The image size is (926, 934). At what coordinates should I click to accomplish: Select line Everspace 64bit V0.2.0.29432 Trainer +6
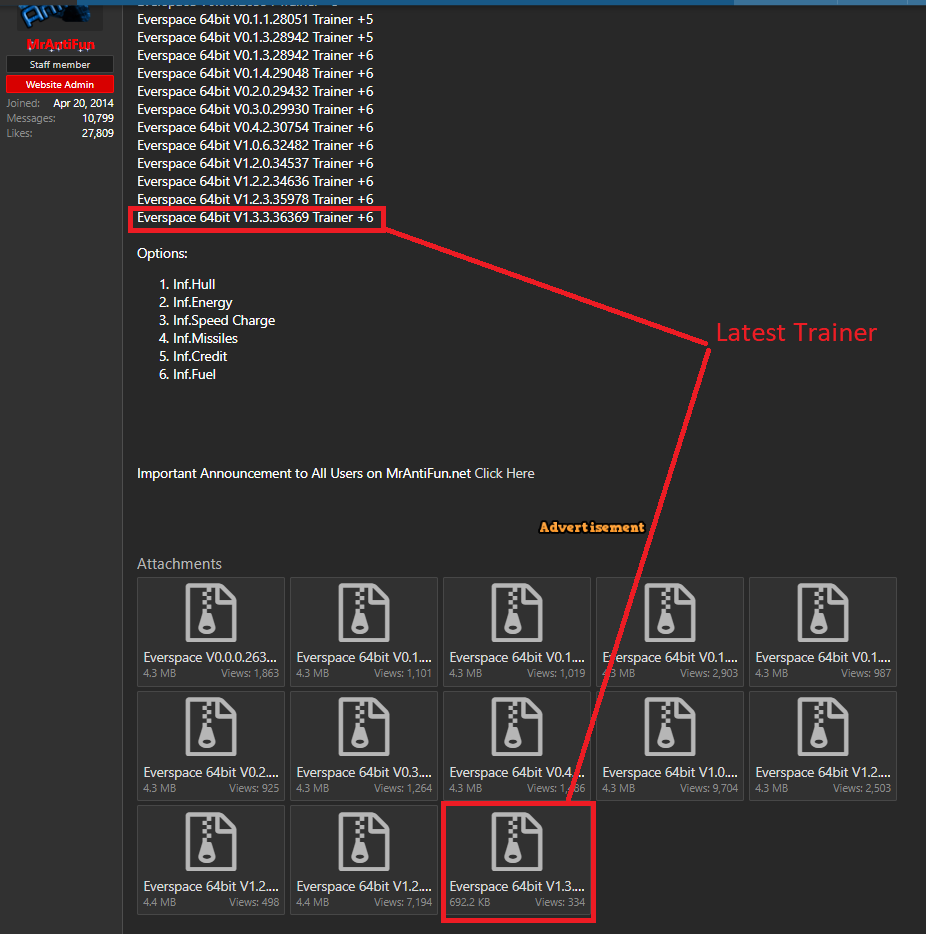pyautogui.click(x=255, y=92)
